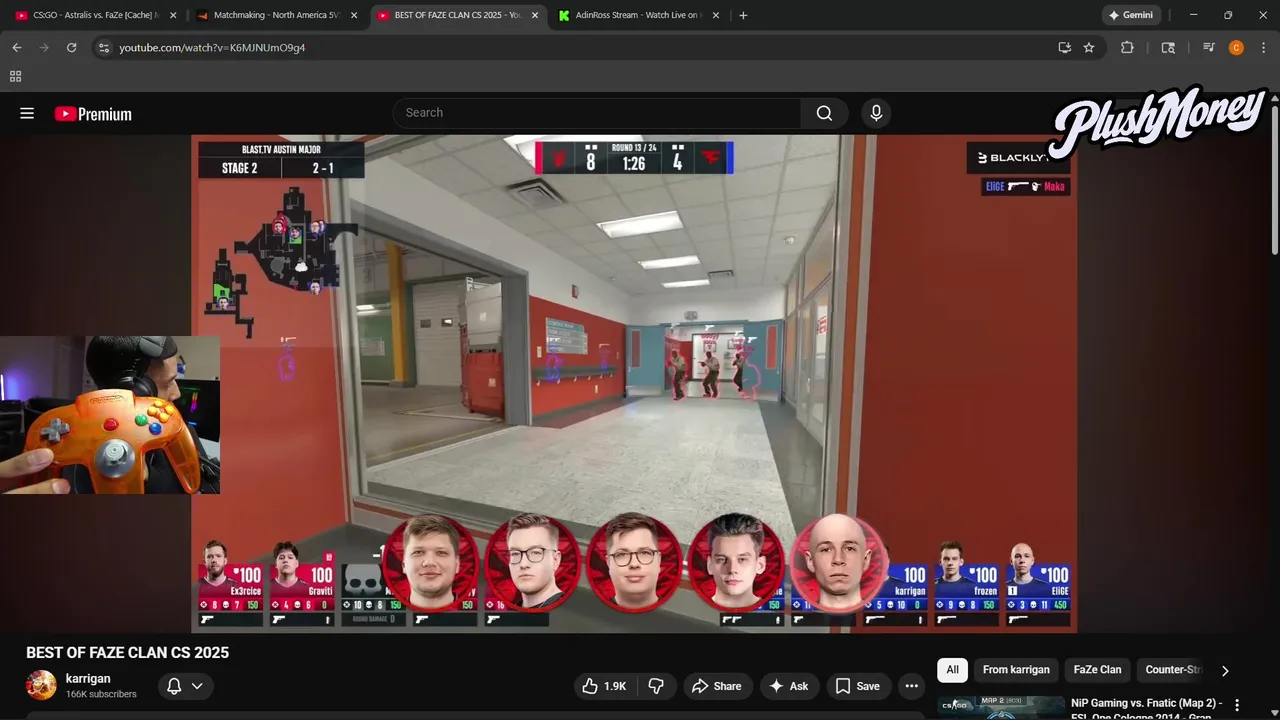Switch to the Matchmaking North America tab
Viewport: 1280px width, 720px height.
point(277,15)
